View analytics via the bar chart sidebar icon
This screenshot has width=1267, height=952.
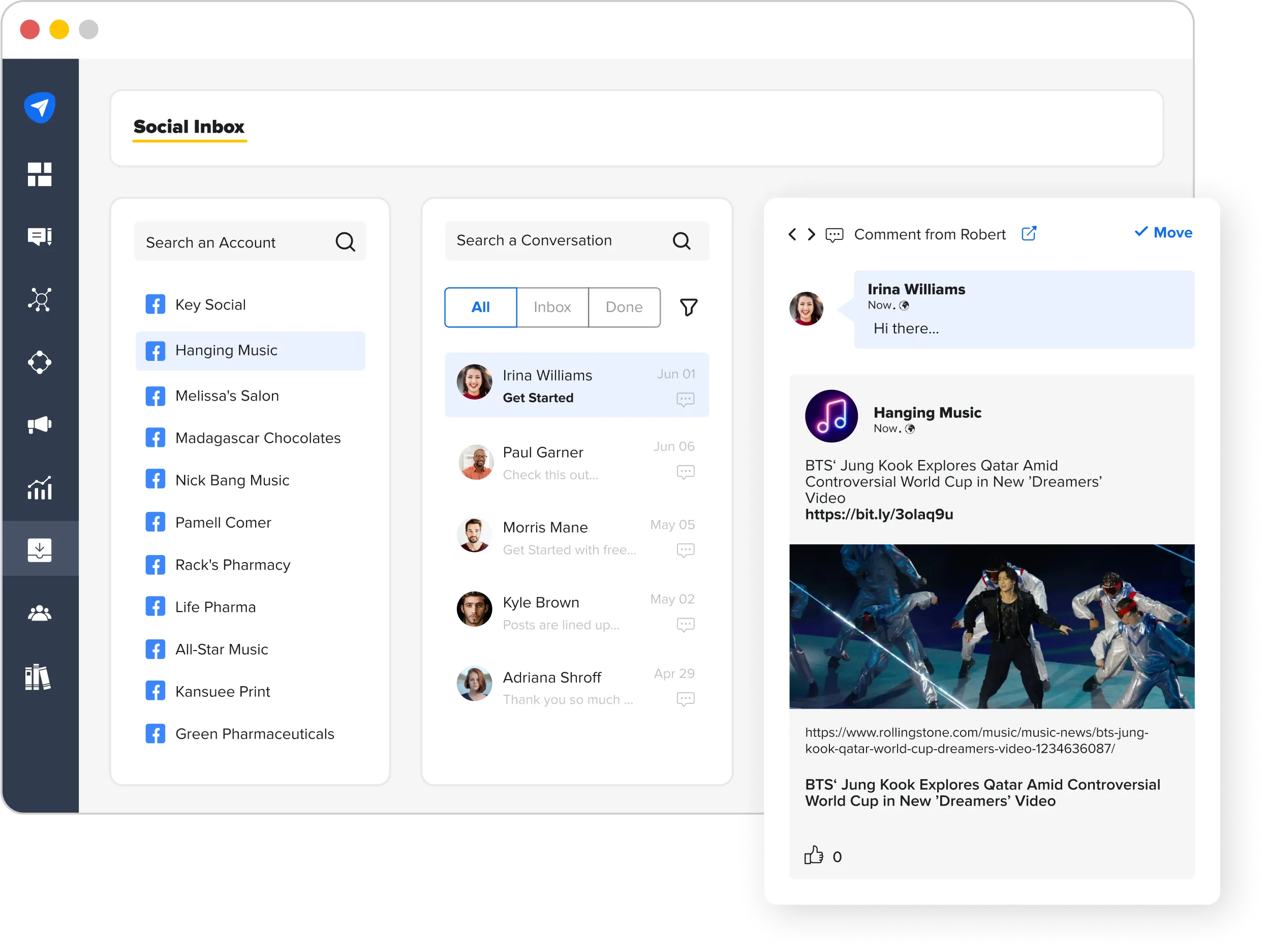click(40, 487)
